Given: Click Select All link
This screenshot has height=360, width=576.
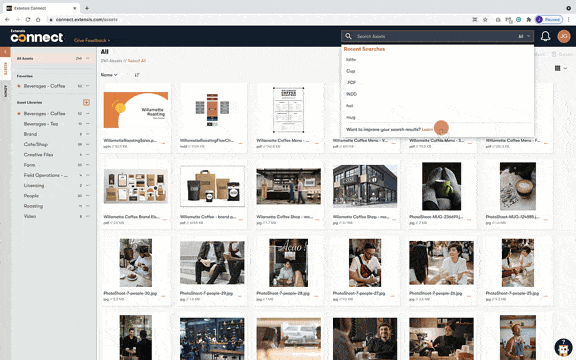Looking at the screenshot, I should pos(137,61).
